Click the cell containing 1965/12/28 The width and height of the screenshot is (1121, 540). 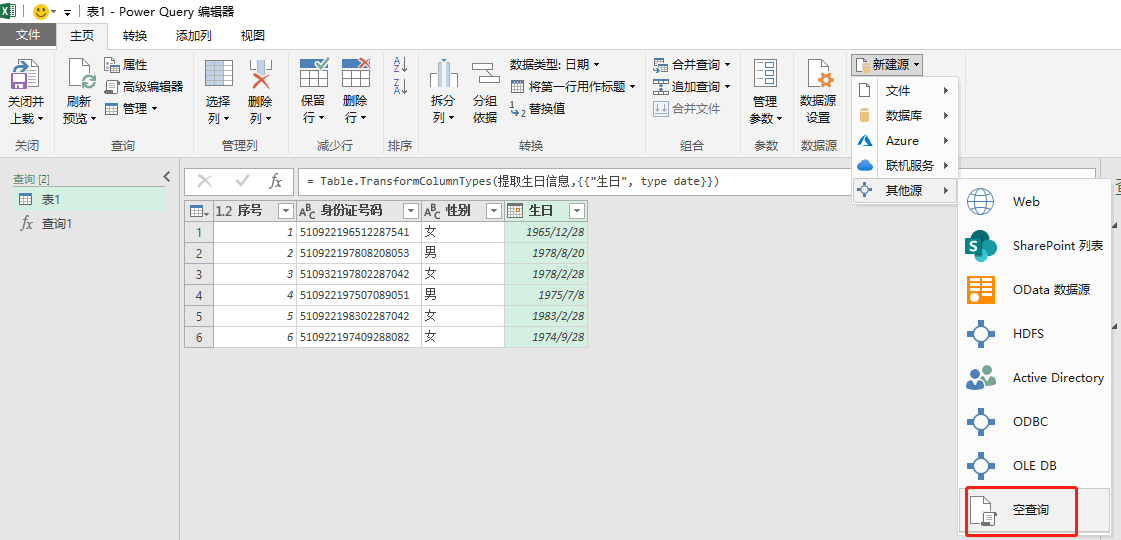[546, 232]
